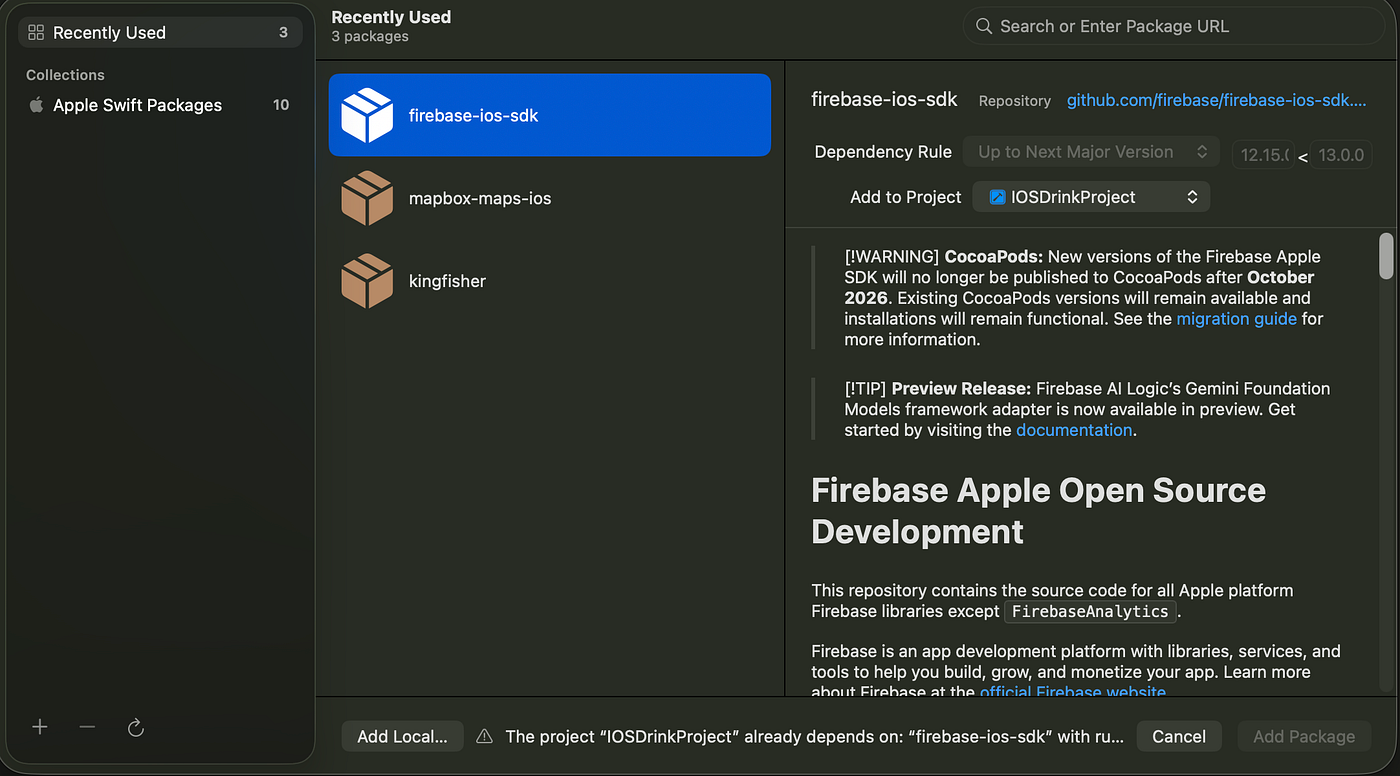The height and width of the screenshot is (776, 1400).
Task: Select the firebase-ios-sdk package row
Action: tap(550, 115)
